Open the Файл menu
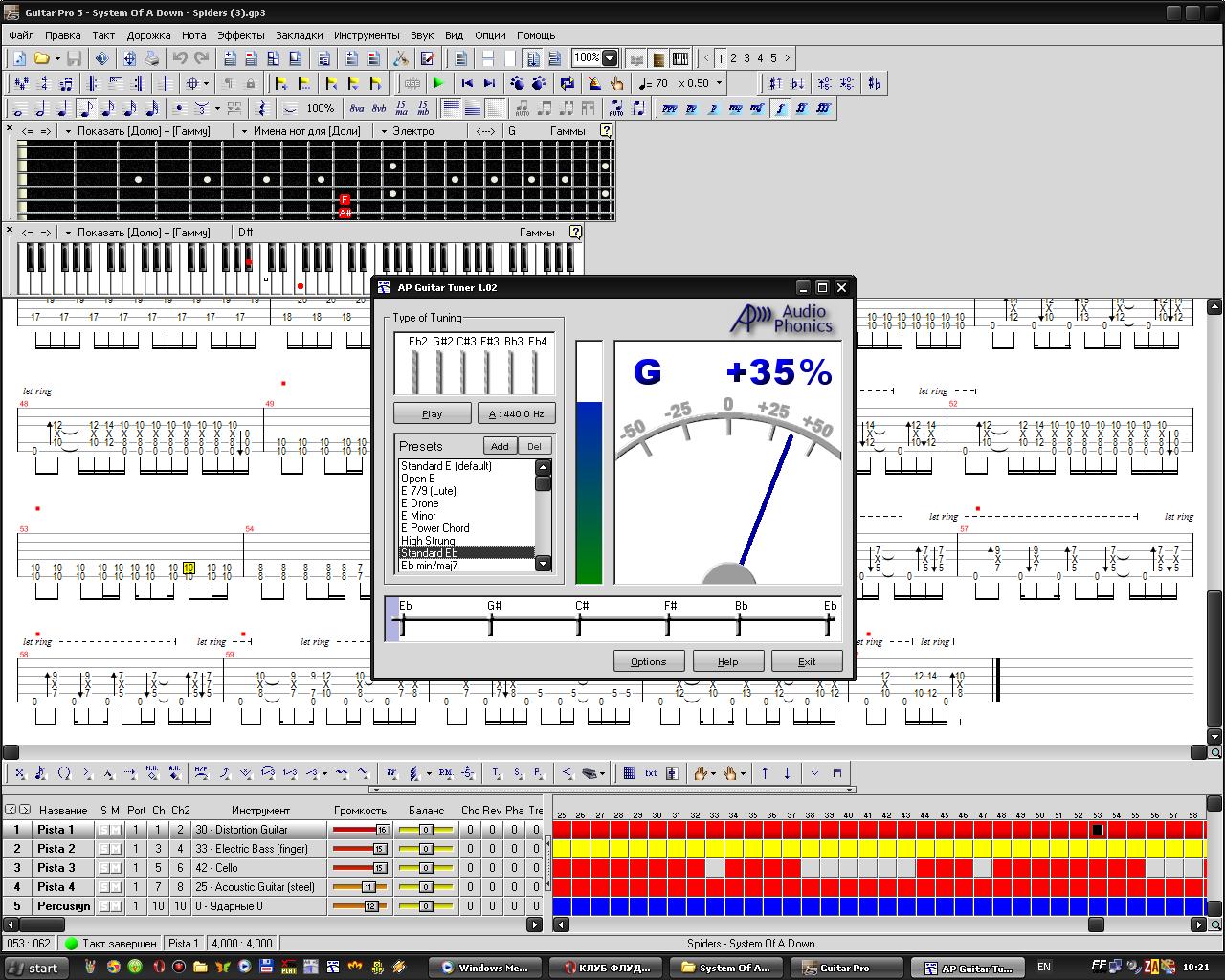Image resolution: width=1225 pixels, height=980 pixels. (21, 35)
